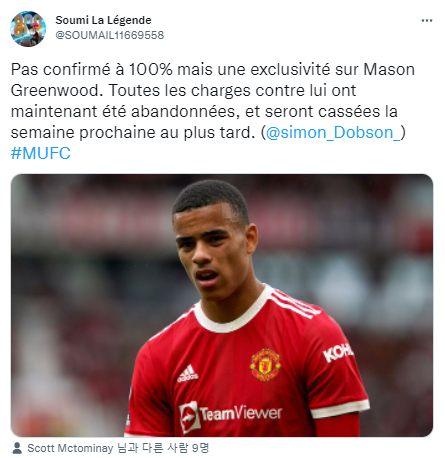Viewport: 445px width, 458px height.
Task: Click the Adidas logo on the jersey
Action: 188,373
